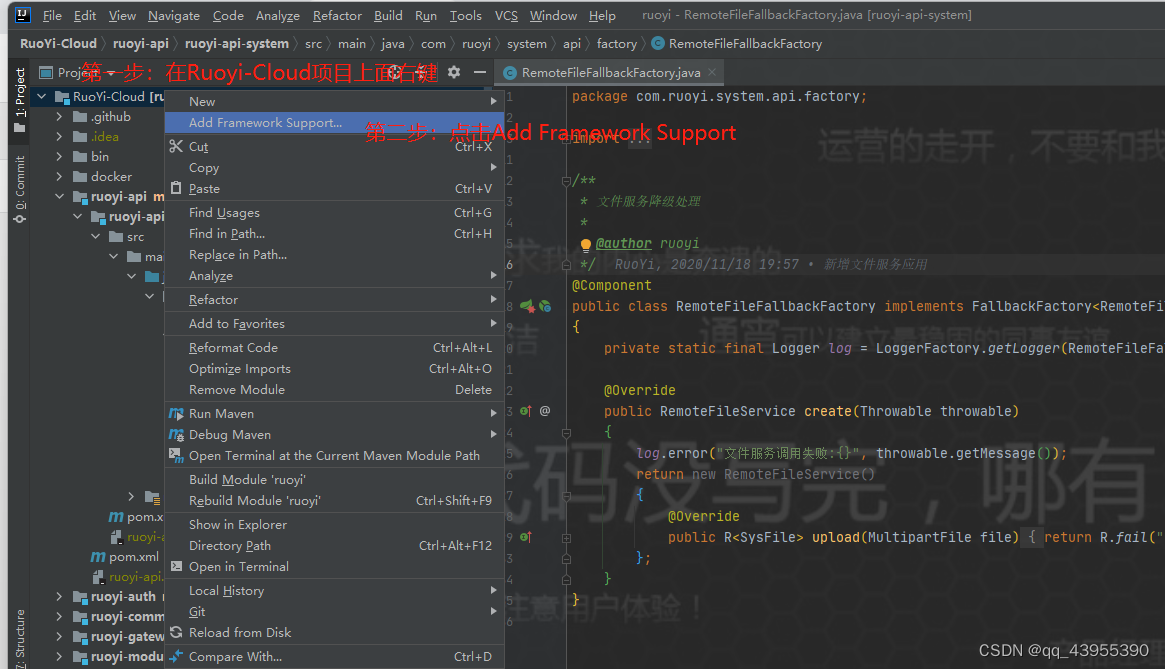Select Open Terminal at Current Maven Module Path

point(334,455)
